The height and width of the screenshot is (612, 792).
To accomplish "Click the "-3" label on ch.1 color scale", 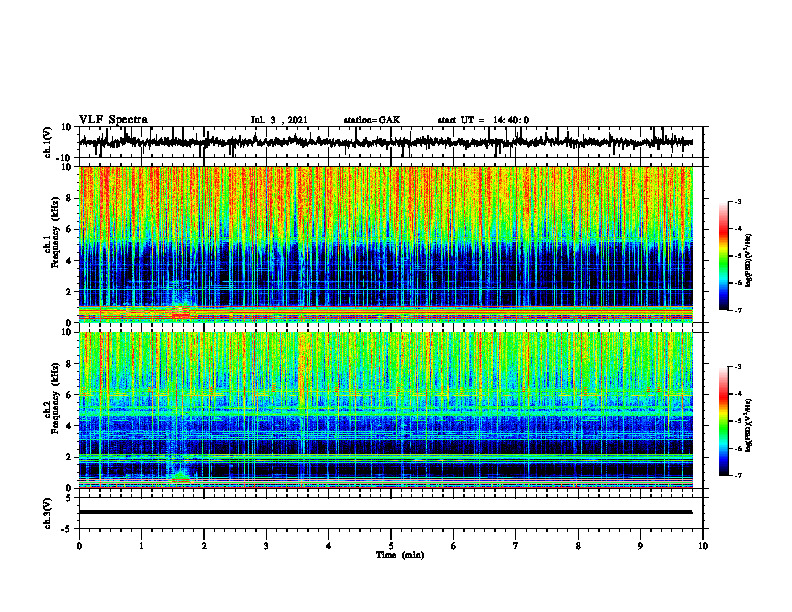I will pyautogui.click(x=737, y=201).
